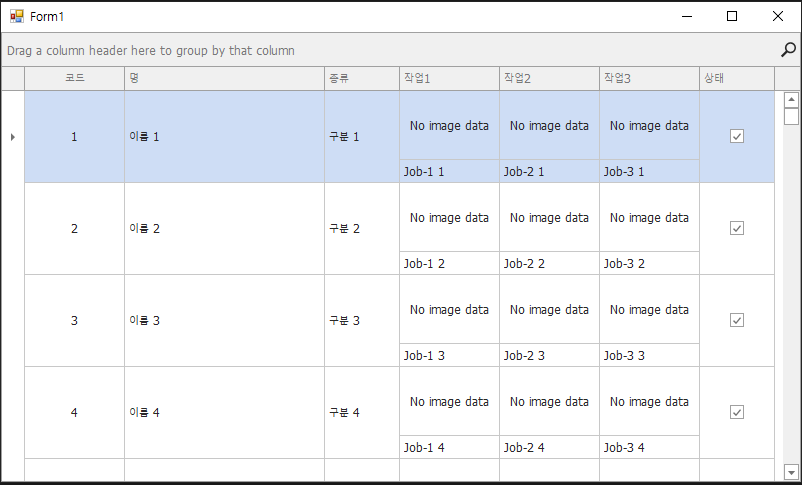Select the Job-1 3 cell
This screenshot has height=485, width=802.
click(x=450, y=355)
